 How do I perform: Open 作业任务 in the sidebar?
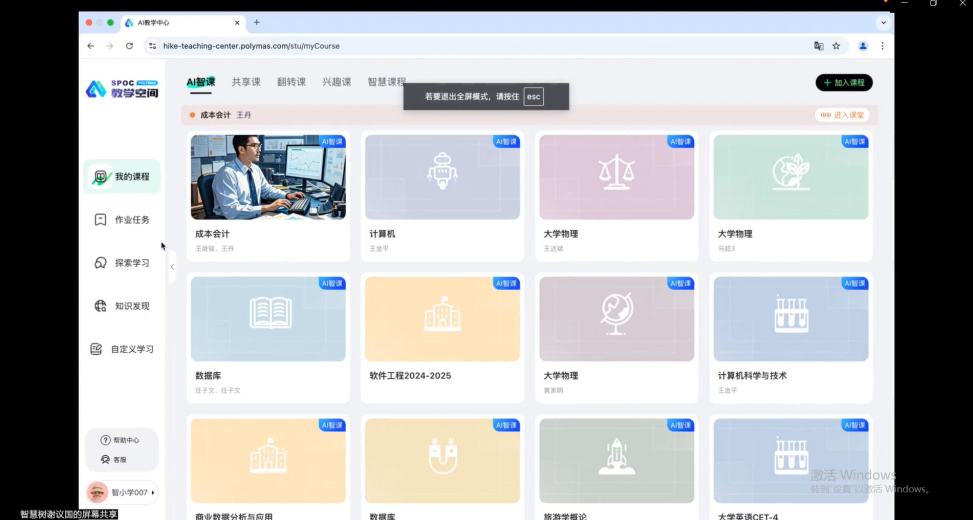coord(100,220)
